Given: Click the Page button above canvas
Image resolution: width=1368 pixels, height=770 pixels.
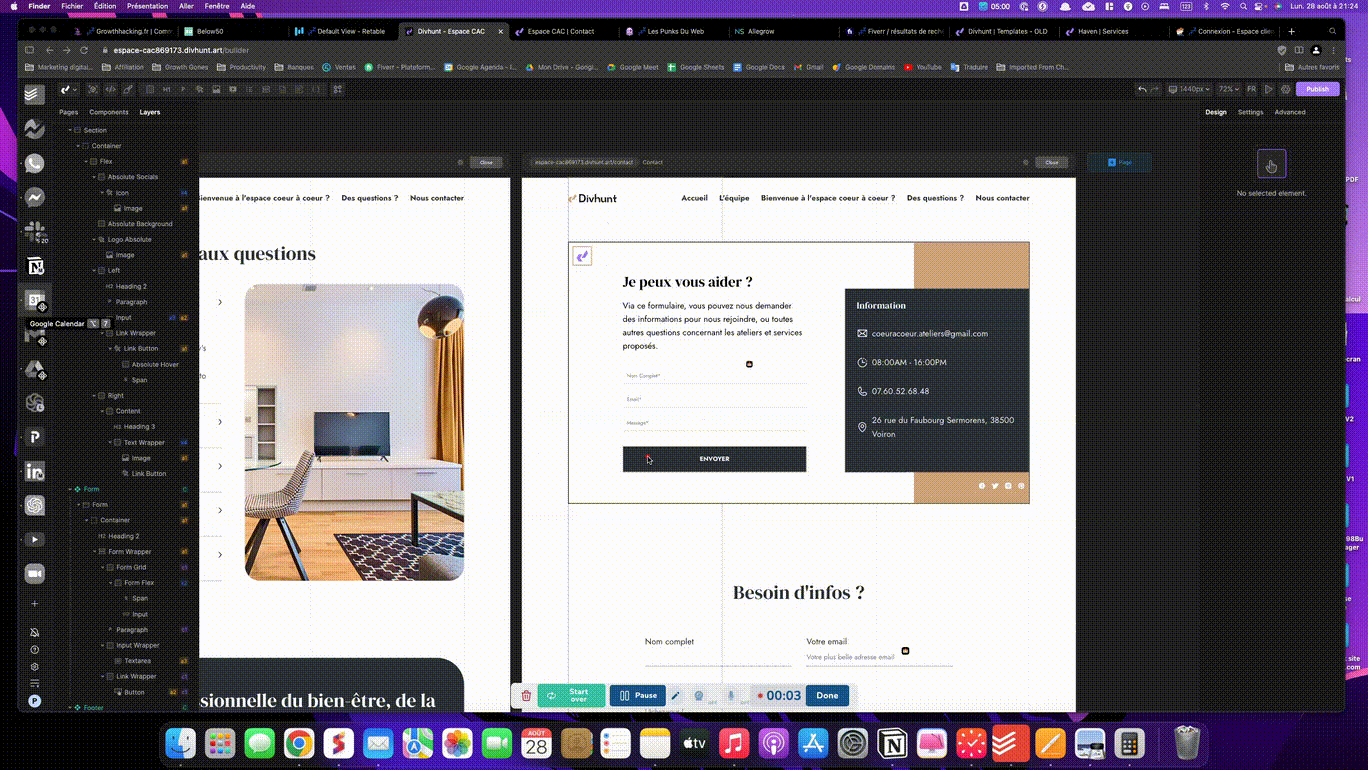Looking at the screenshot, I should (x=1120, y=162).
